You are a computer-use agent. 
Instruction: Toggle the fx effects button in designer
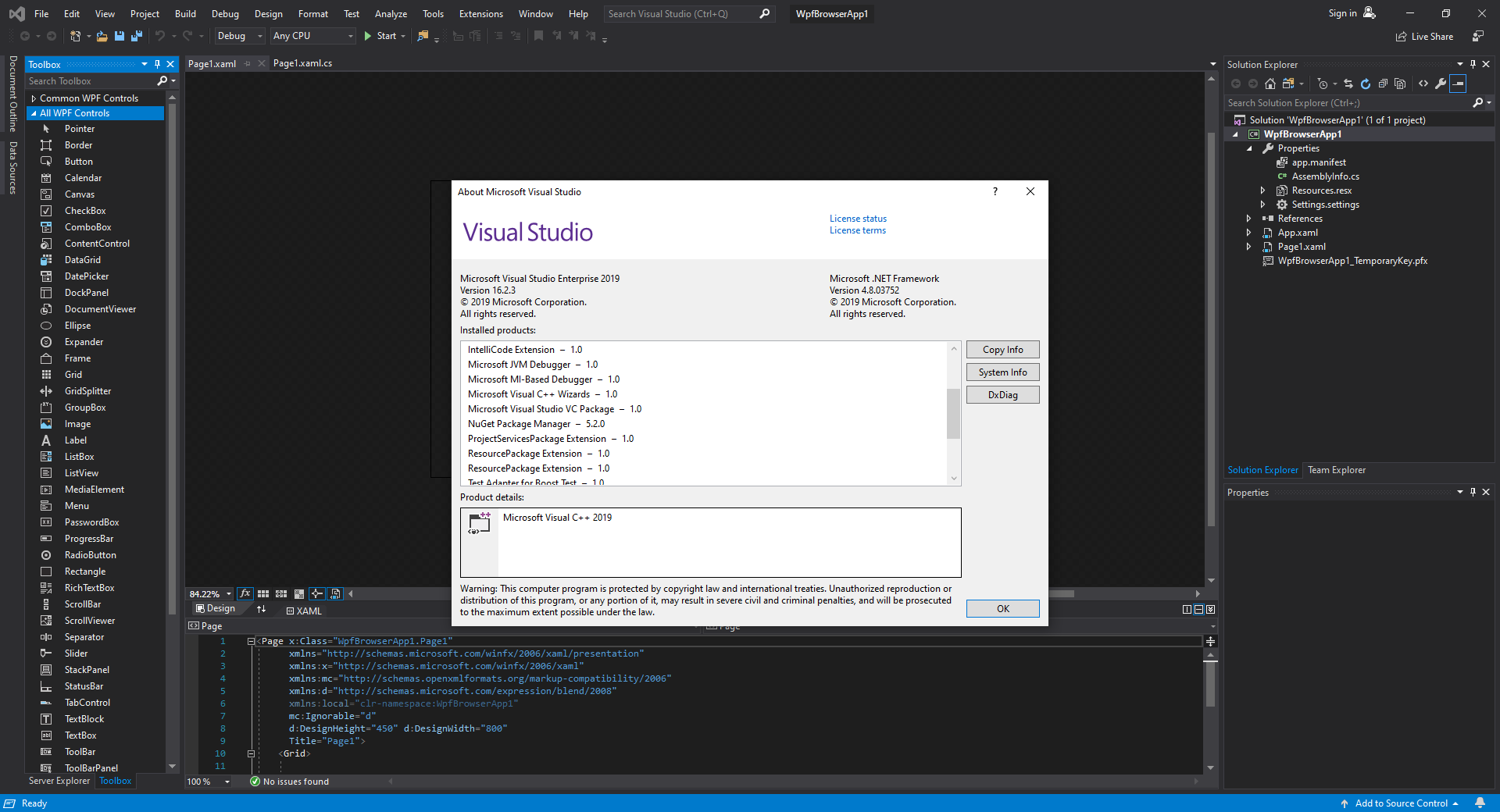tap(245, 593)
